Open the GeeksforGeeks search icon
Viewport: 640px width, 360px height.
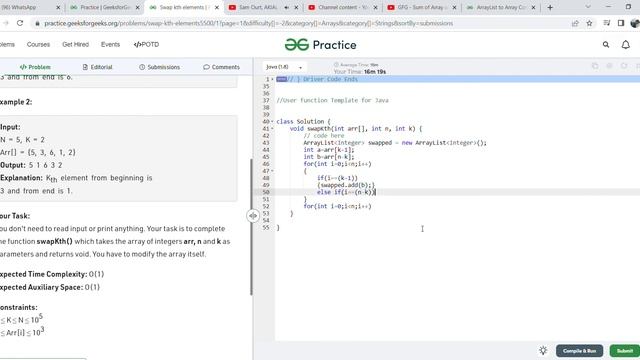606,45
